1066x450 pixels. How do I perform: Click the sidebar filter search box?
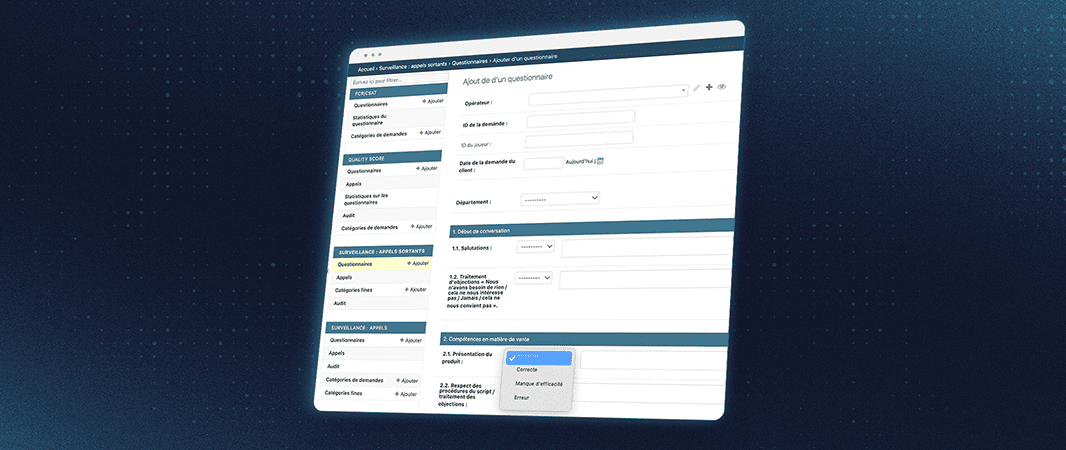(x=390, y=80)
